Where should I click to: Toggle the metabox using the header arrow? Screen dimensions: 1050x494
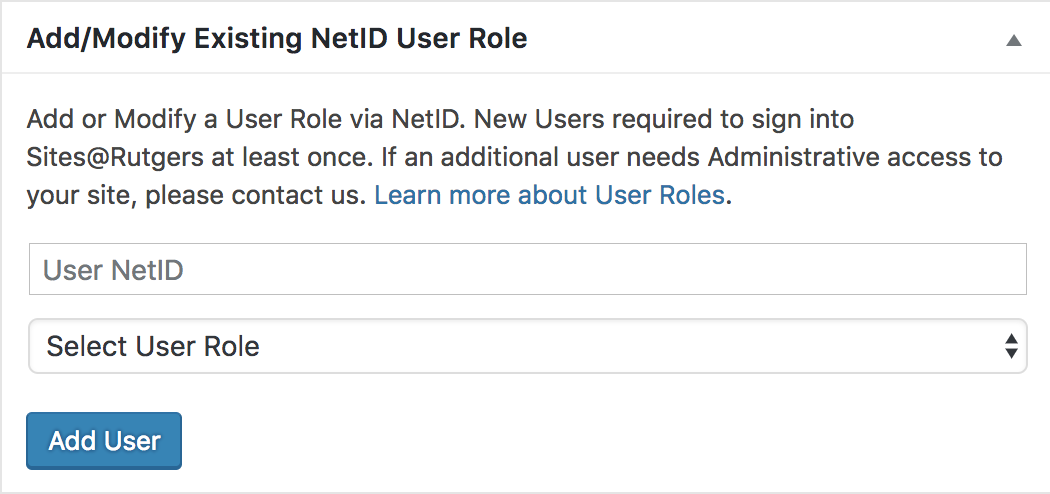click(x=1013, y=41)
